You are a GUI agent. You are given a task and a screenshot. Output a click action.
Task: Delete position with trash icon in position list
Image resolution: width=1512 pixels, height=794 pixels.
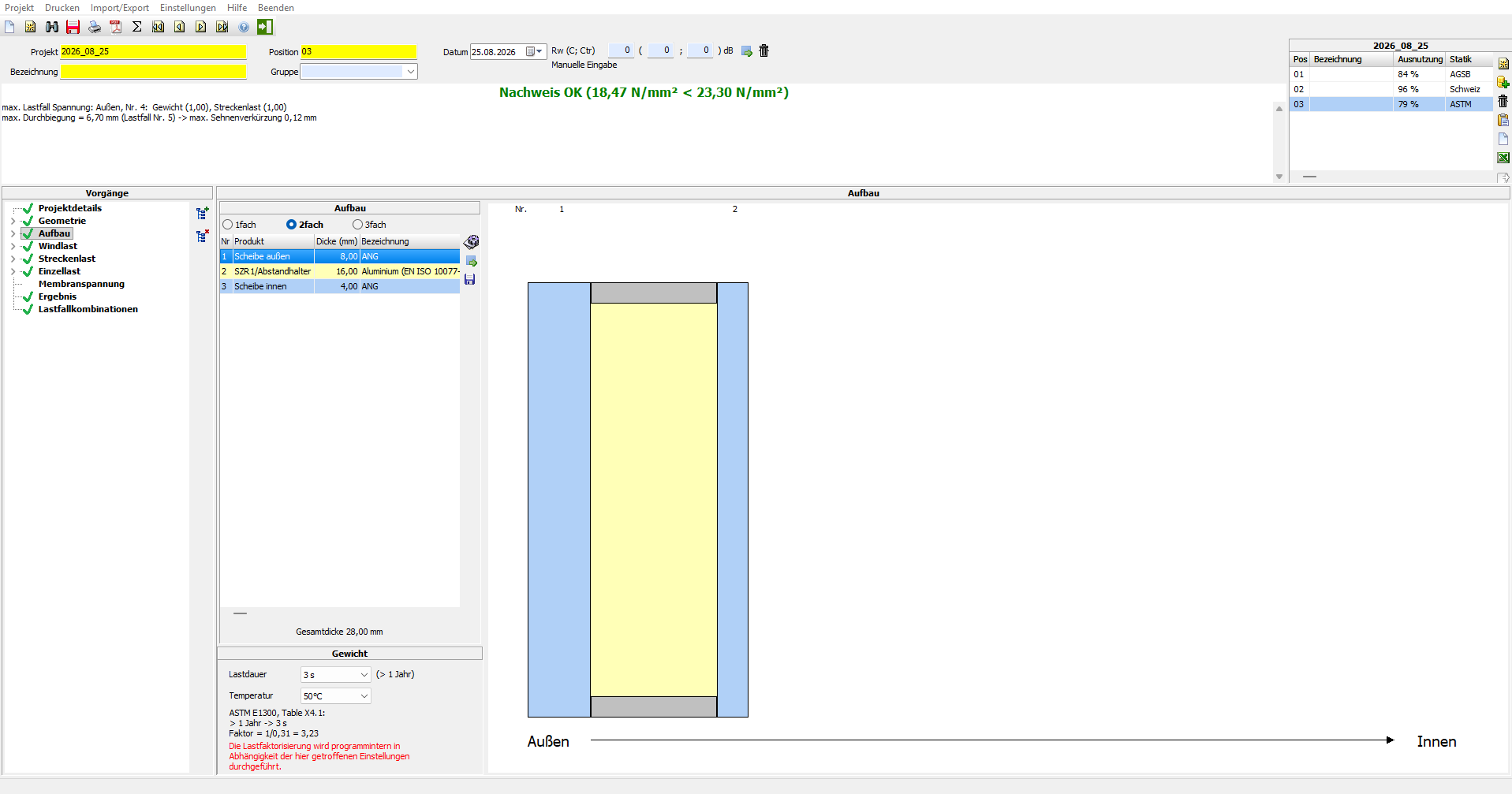click(x=1503, y=101)
